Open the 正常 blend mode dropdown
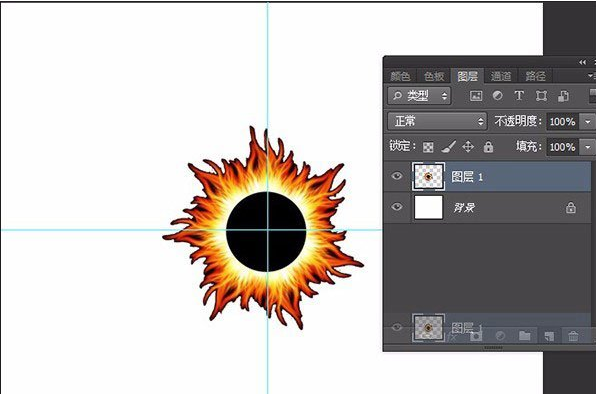 (x=437, y=122)
